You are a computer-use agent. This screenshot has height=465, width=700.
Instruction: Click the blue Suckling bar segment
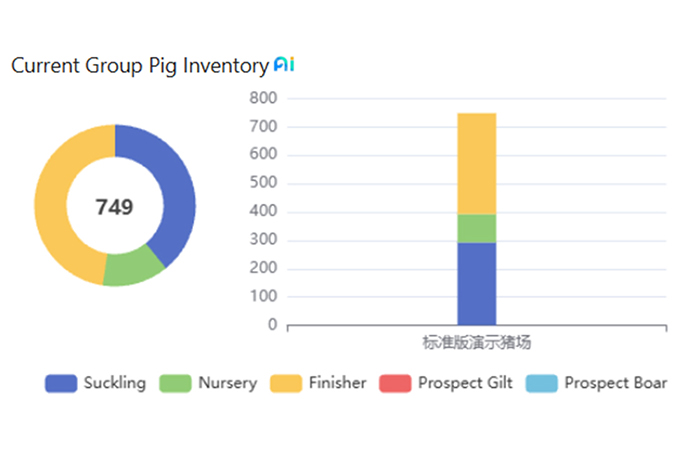click(x=476, y=283)
